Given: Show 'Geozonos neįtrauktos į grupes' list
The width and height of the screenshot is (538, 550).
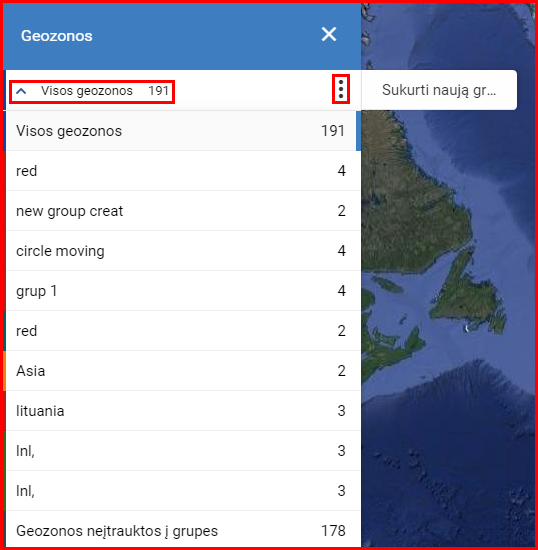Looking at the screenshot, I should pyautogui.click(x=183, y=530).
